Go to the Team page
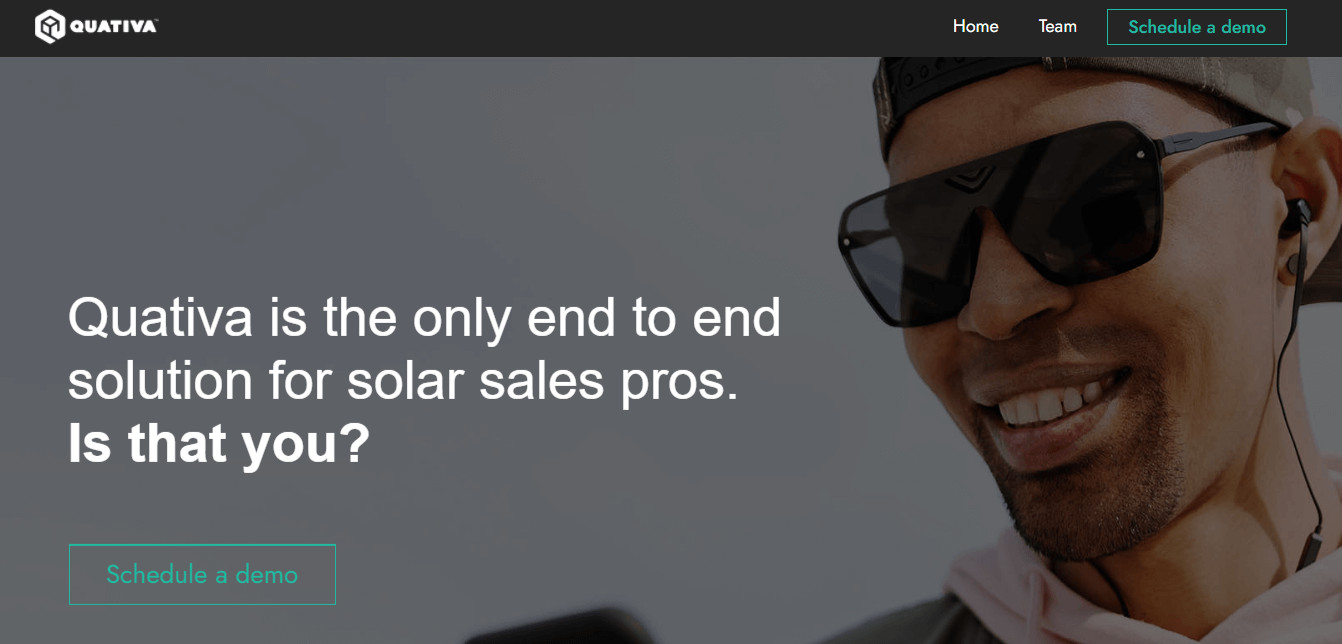 tap(1057, 26)
